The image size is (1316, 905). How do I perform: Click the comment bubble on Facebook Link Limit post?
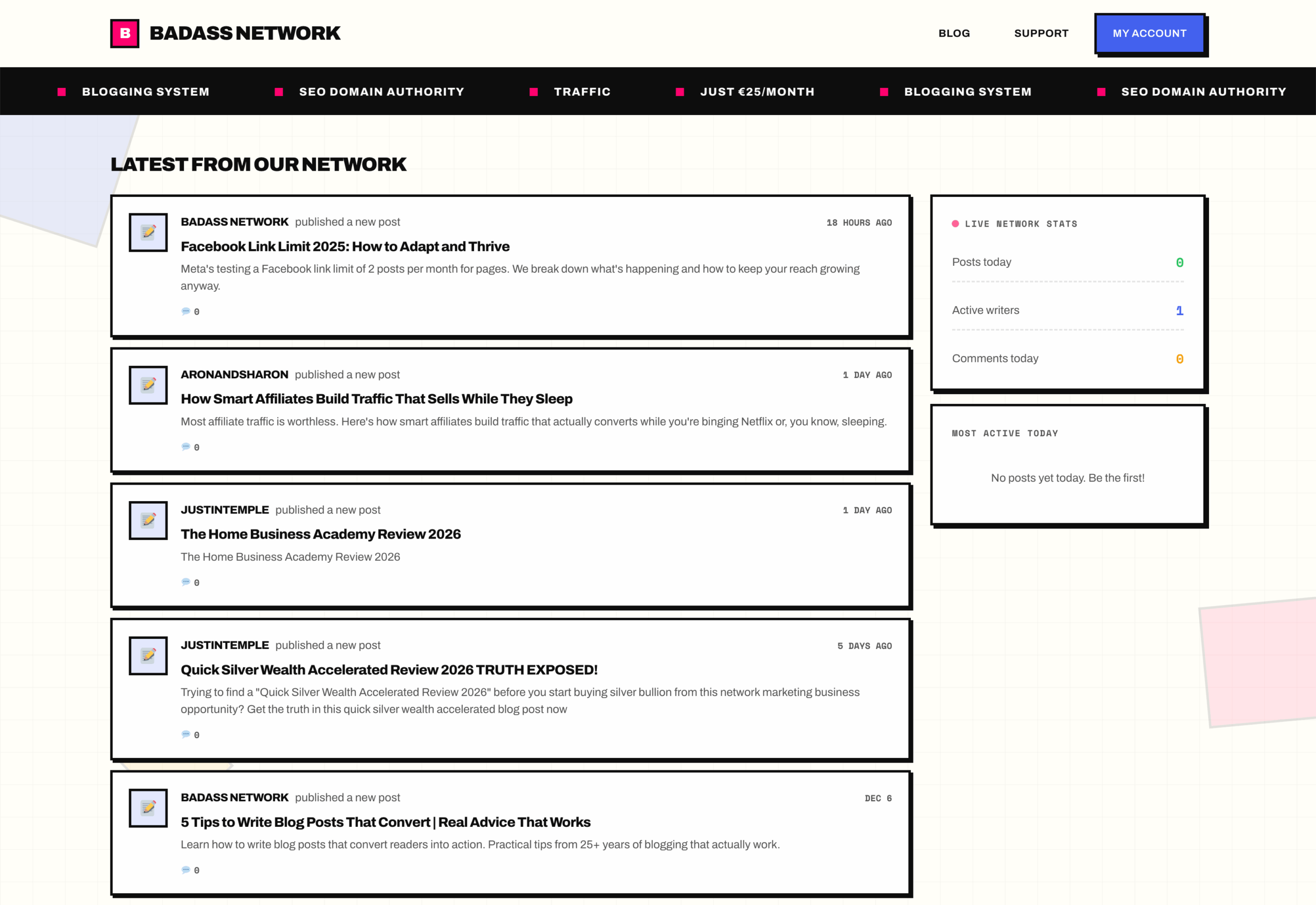(x=186, y=311)
